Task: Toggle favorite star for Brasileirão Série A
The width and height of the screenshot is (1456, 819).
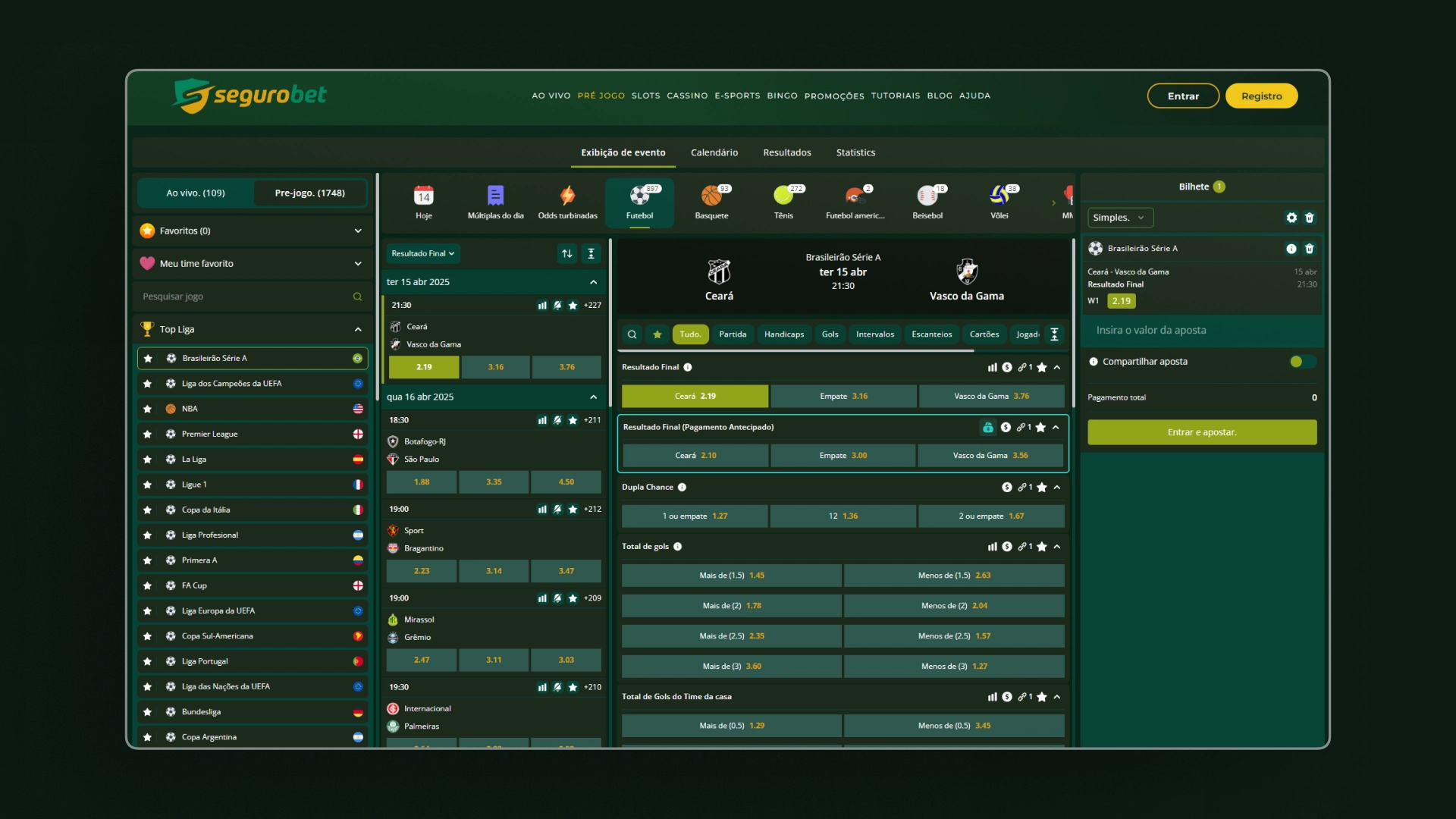Action: point(149,359)
